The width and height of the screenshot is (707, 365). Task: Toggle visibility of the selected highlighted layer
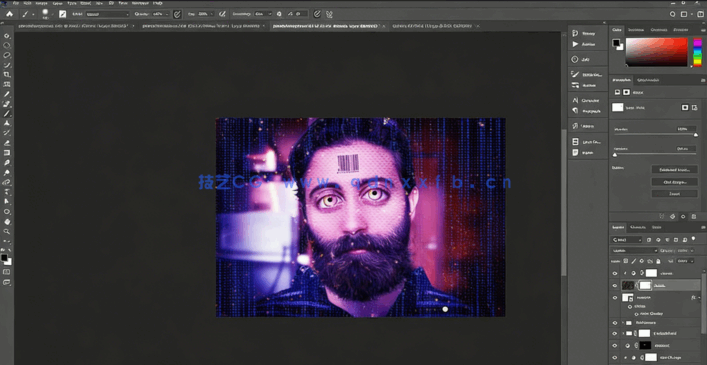pos(614,285)
